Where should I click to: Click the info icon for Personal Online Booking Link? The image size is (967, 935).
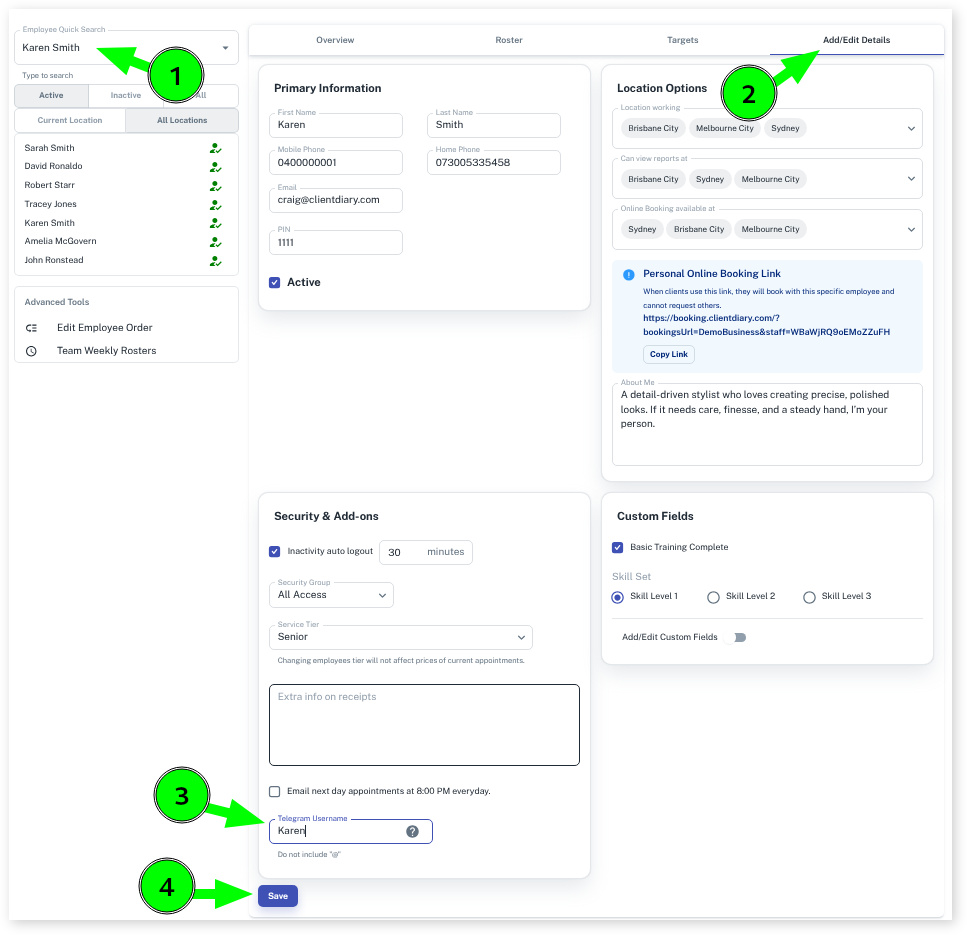[628, 274]
